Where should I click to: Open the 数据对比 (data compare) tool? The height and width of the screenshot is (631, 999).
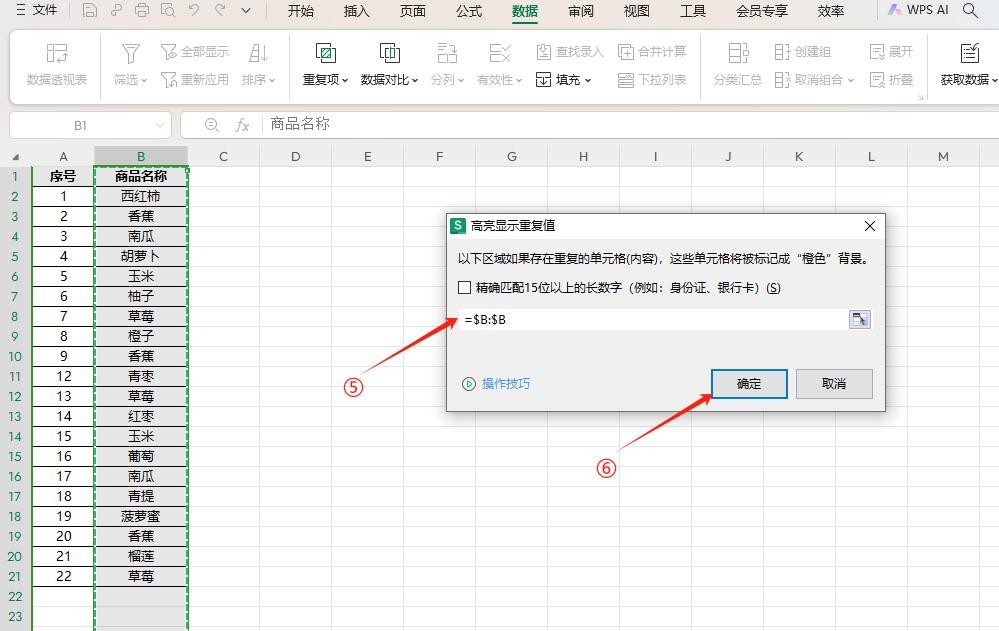click(x=389, y=54)
